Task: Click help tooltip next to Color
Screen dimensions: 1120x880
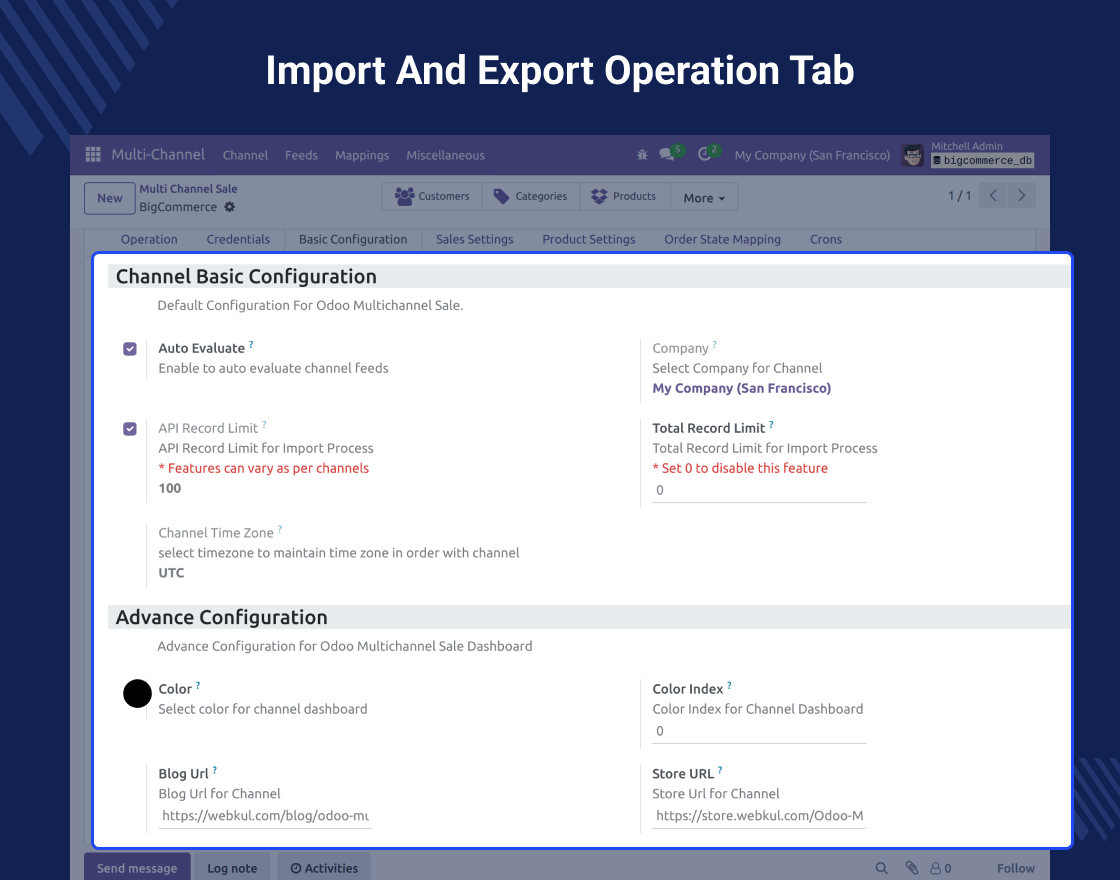Action: coord(198,685)
